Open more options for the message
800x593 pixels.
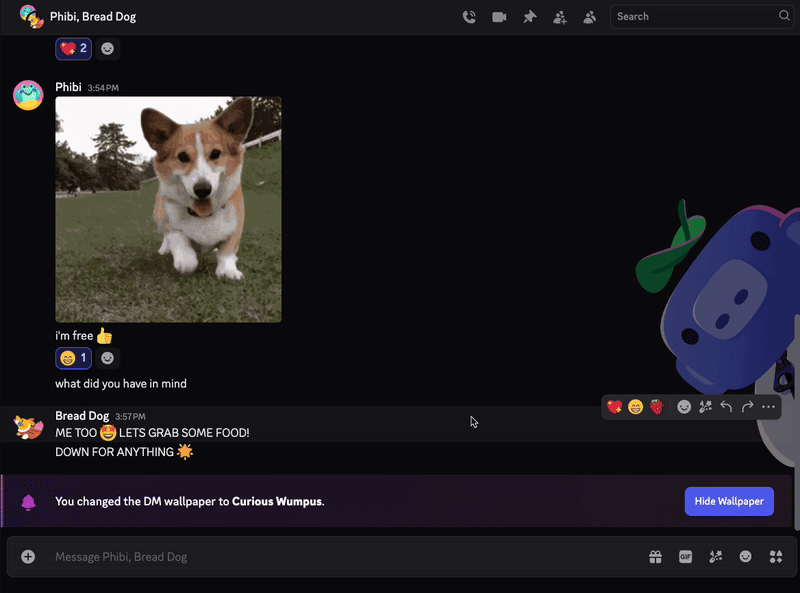[x=768, y=407]
